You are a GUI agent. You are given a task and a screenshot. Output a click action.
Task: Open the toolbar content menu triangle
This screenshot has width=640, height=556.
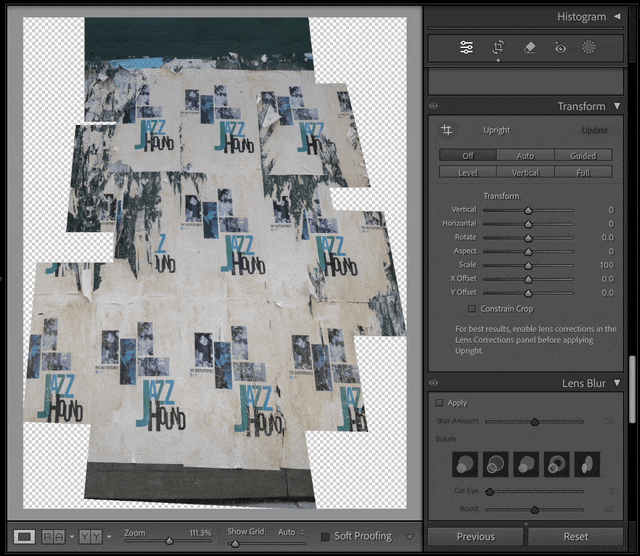(x=410, y=537)
